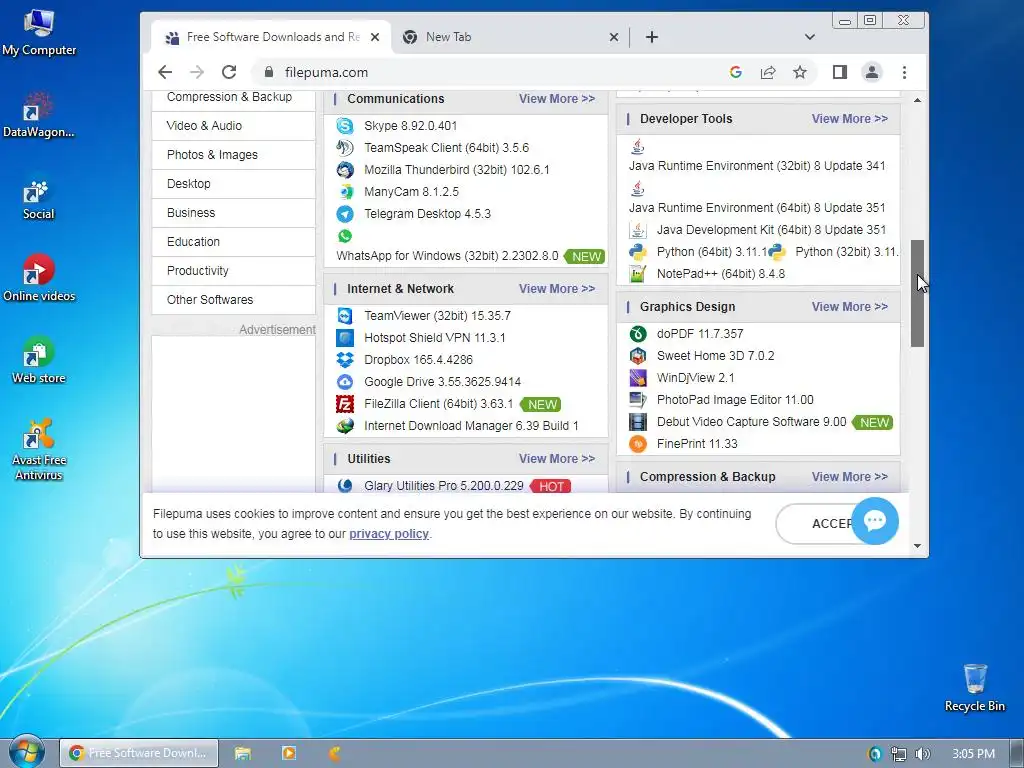Select Business category in sidebar
This screenshot has width=1024, height=768.
click(233, 213)
